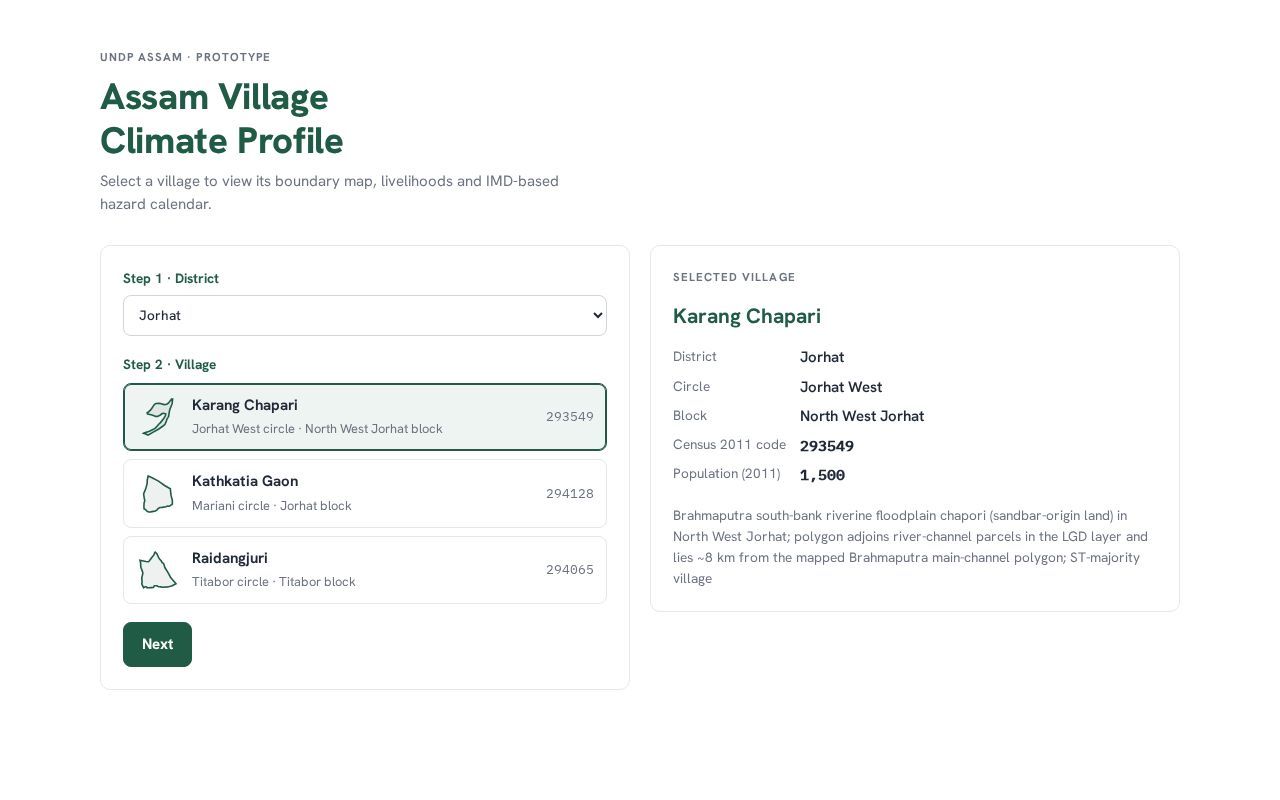The height and width of the screenshot is (800, 1280).
Task: Click the Jorhat West circle · North West Jorhat block subtitle
Action: pos(317,429)
